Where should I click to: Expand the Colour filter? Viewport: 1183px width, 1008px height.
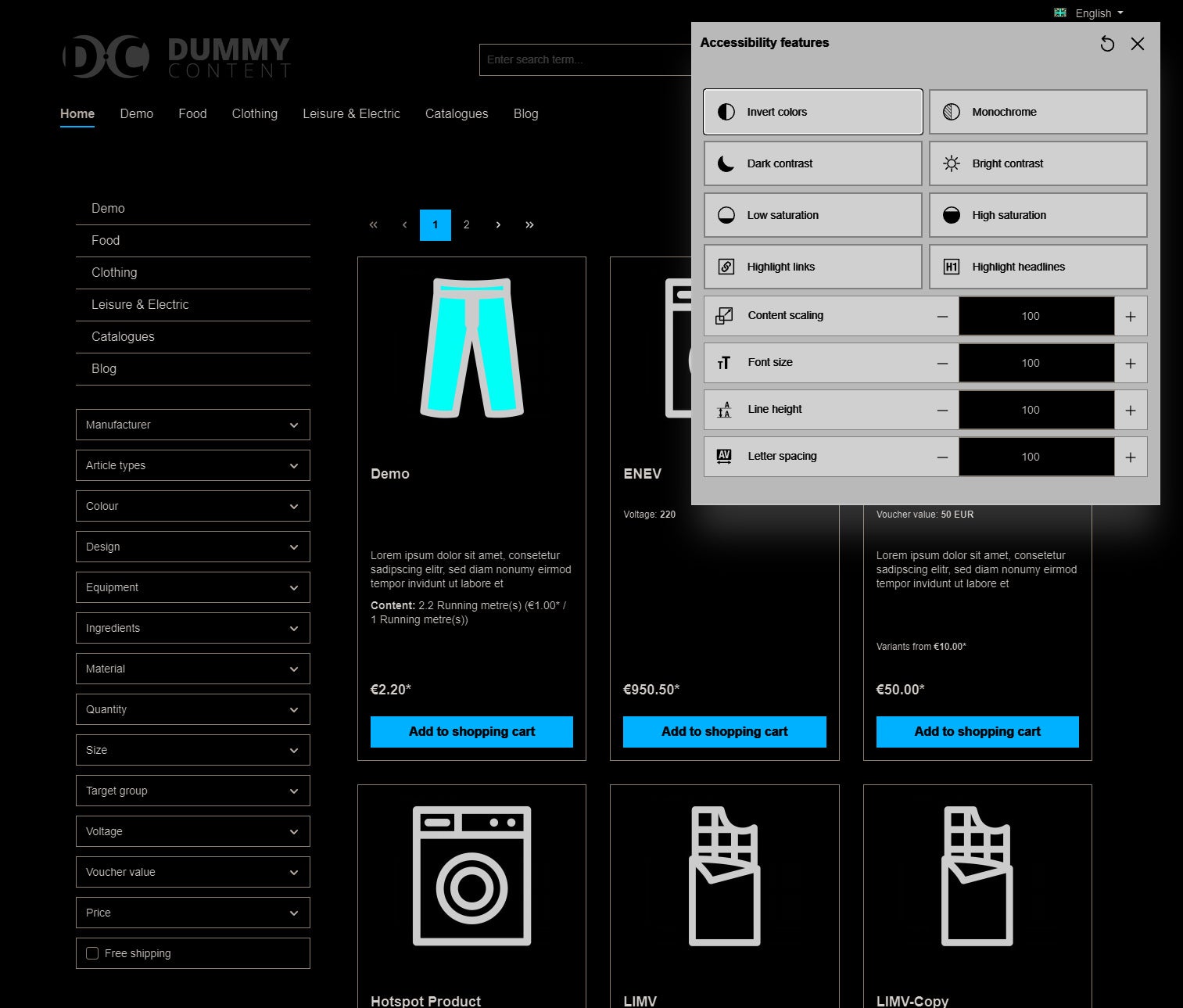193,506
